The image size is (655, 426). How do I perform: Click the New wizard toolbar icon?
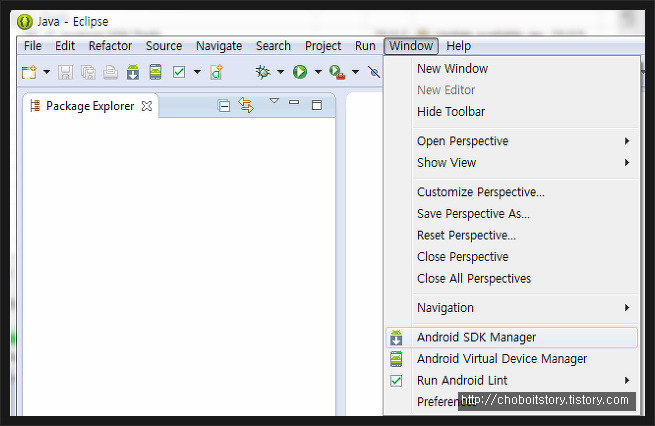pyautogui.click(x=29, y=72)
